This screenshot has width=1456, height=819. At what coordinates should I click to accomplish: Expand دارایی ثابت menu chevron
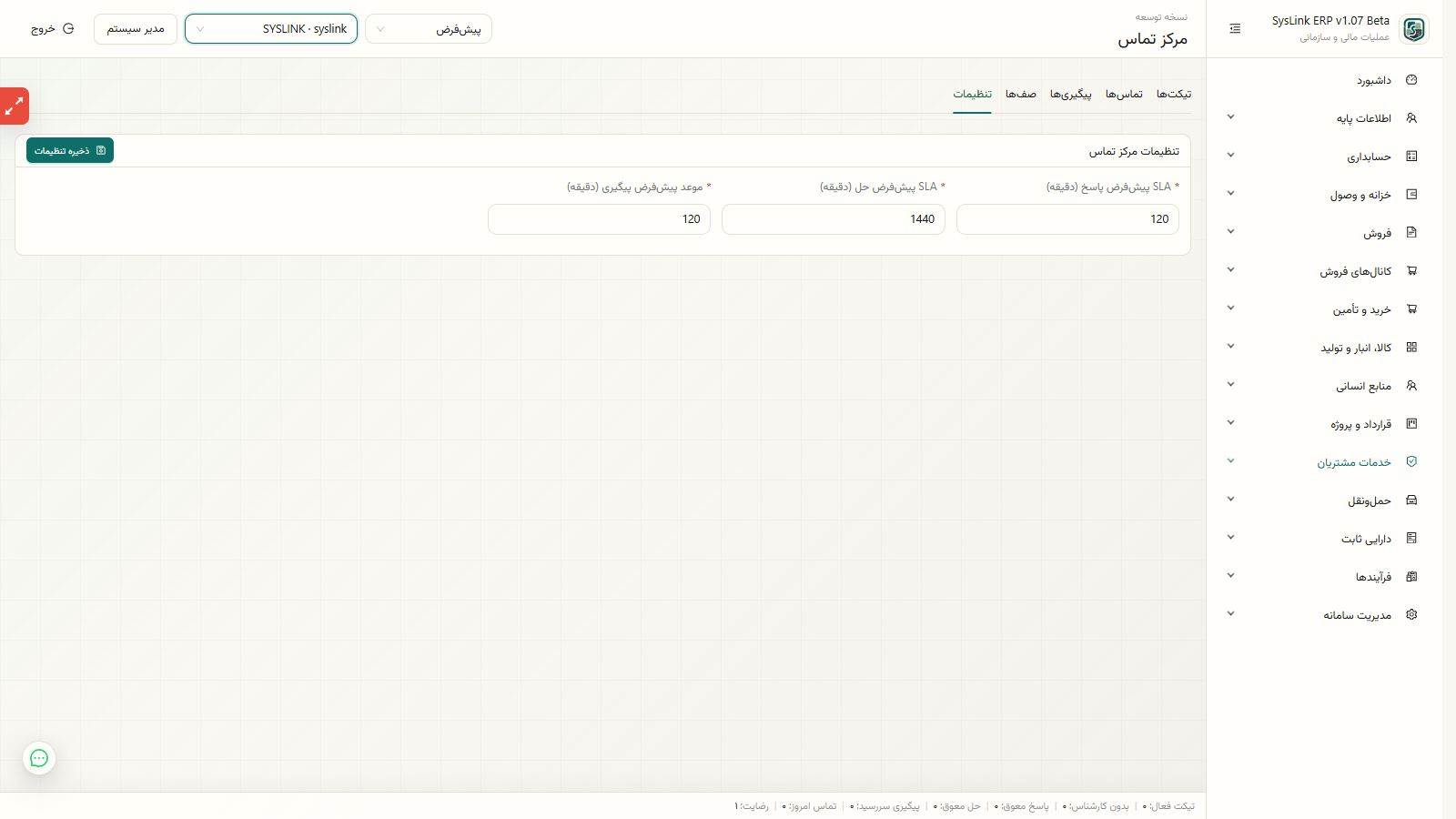1230,538
